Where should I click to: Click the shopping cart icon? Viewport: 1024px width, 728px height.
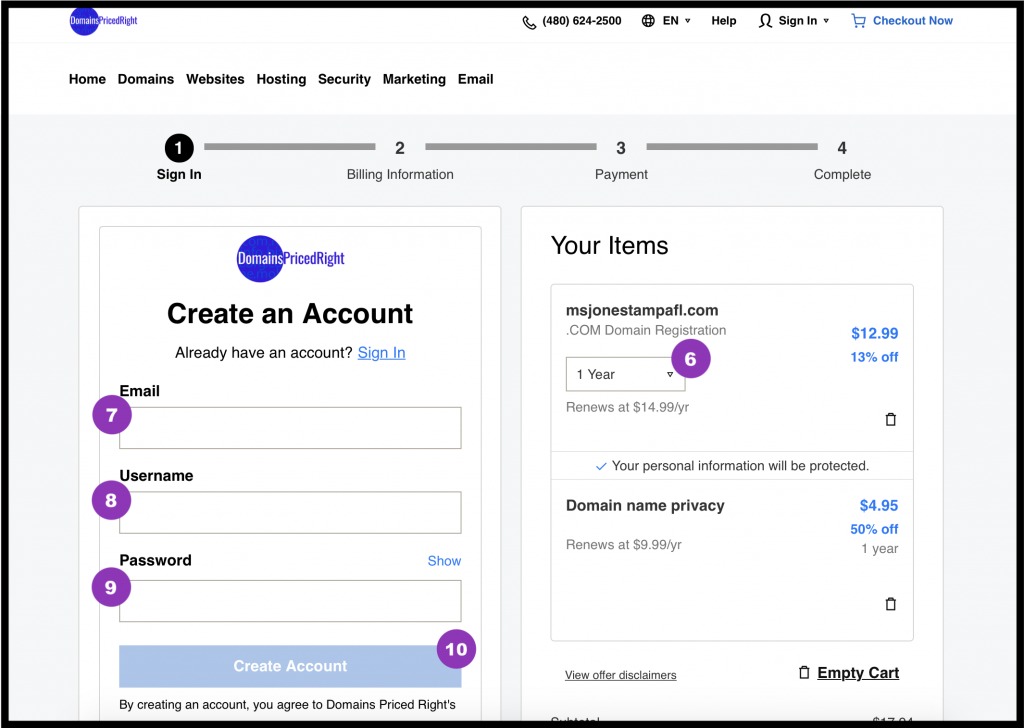pos(858,21)
